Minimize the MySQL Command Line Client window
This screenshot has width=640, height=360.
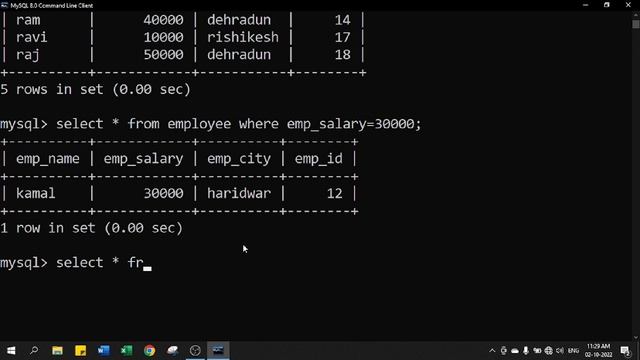click(x=586, y=5)
